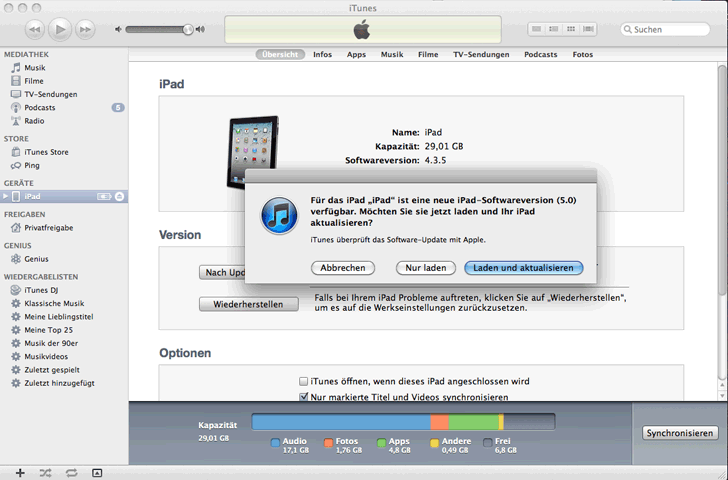
Task: Open Podcasts in the sidebar
Action: click(39, 107)
